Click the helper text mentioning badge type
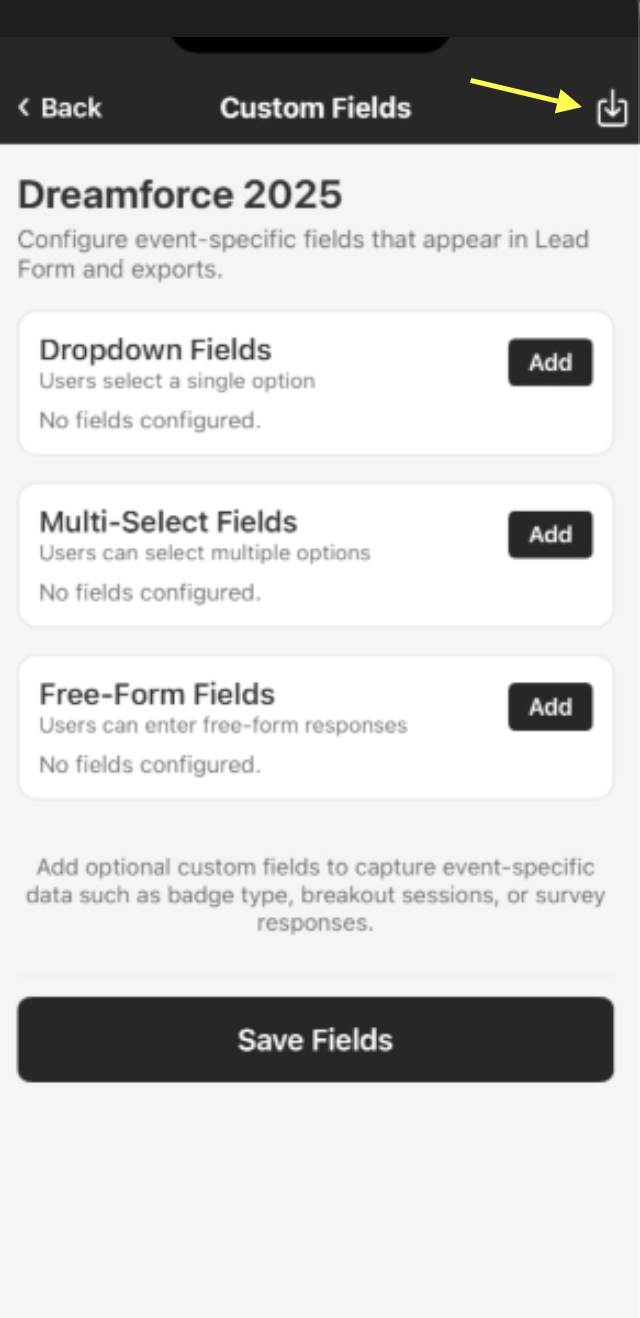Image resolution: width=640 pixels, height=1318 pixels. pos(315,894)
